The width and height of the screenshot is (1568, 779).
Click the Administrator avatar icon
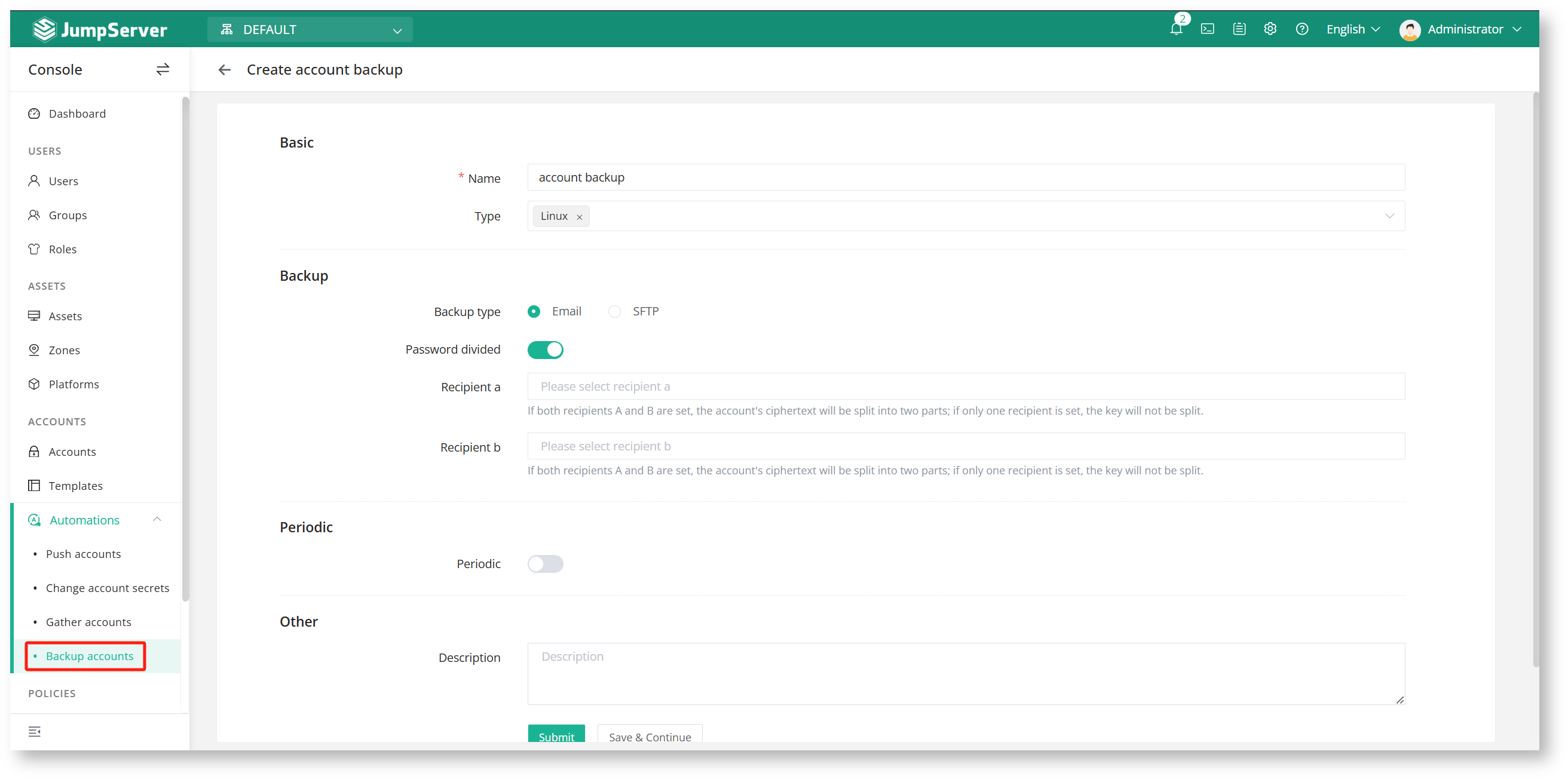click(1410, 29)
